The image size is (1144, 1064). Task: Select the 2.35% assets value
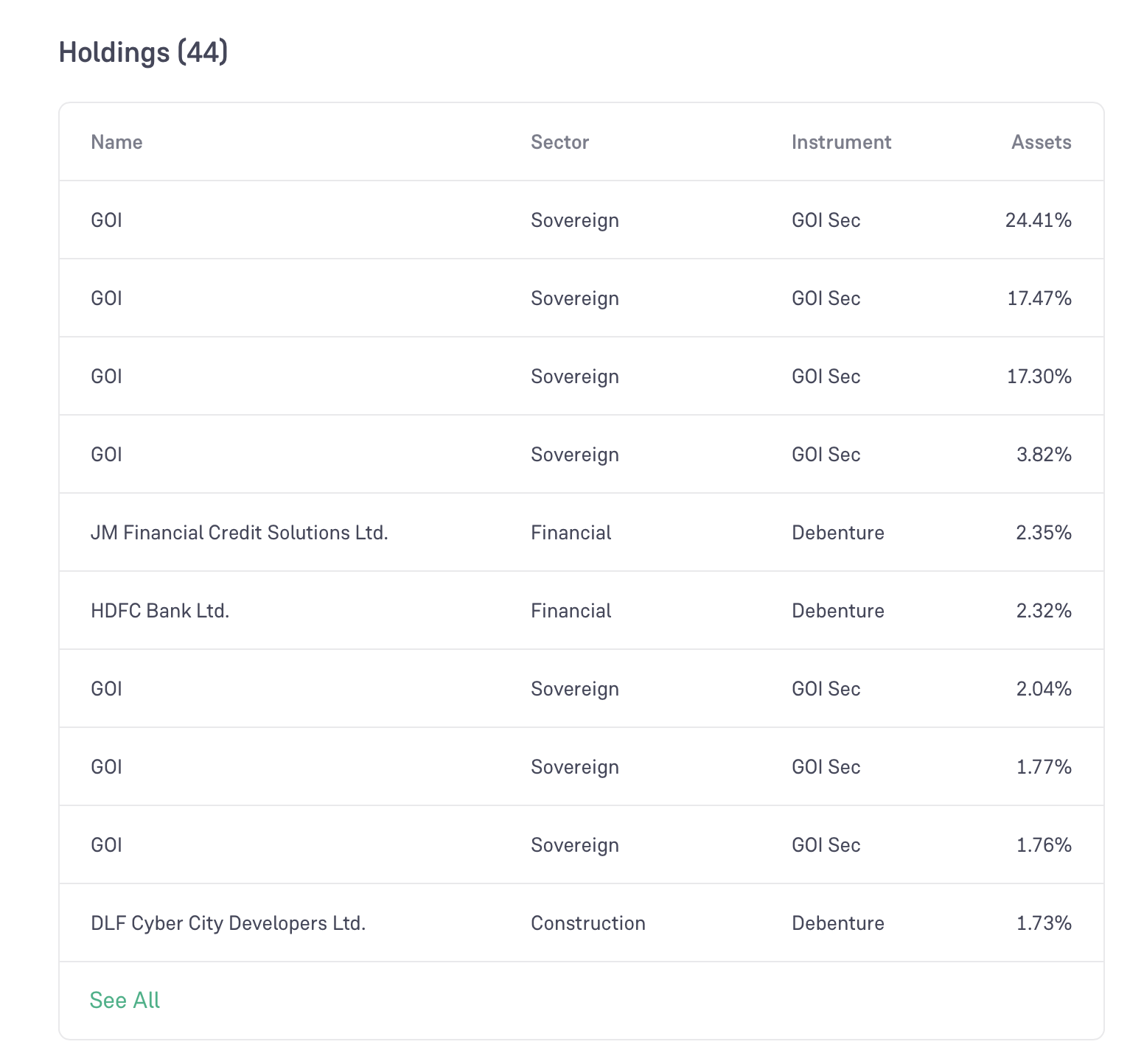pos(1044,533)
